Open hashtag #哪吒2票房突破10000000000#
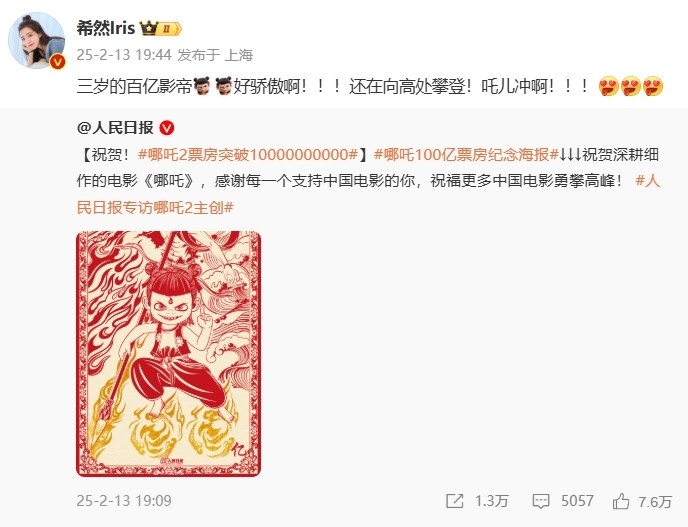The height and width of the screenshot is (527, 688). [x=248, y=154]
